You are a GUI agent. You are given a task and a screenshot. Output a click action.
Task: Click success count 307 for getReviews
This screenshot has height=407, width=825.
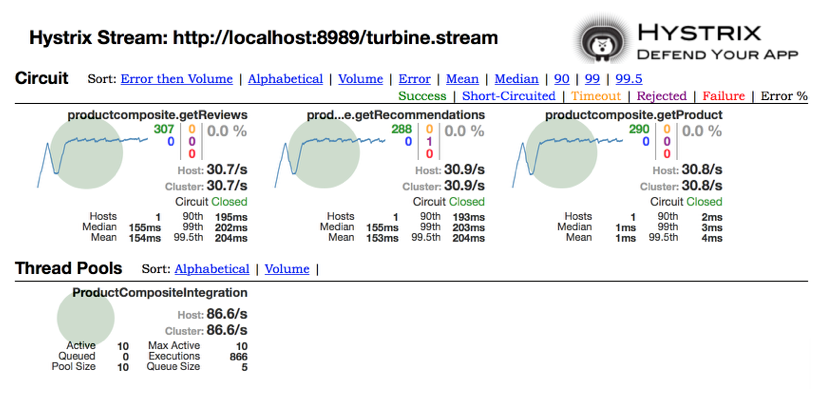tap(164, 130)
